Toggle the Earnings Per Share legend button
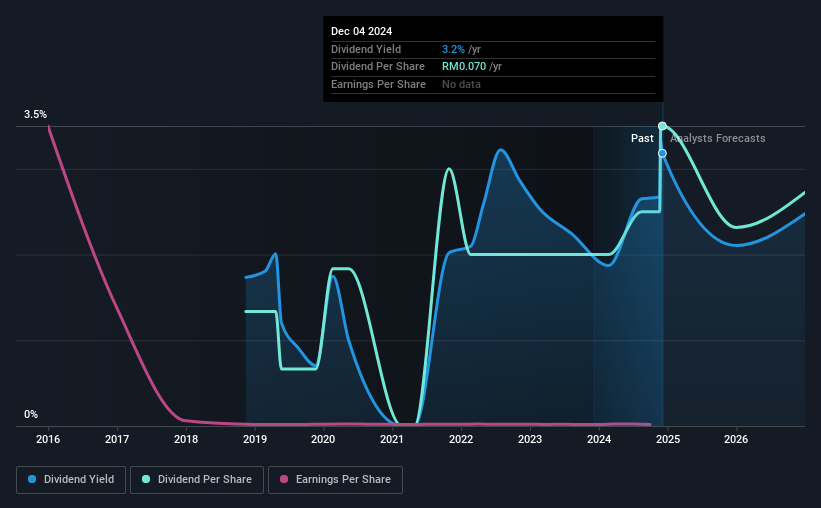The image size is (821, 508). pyautogui.click(x=335, y=480)
